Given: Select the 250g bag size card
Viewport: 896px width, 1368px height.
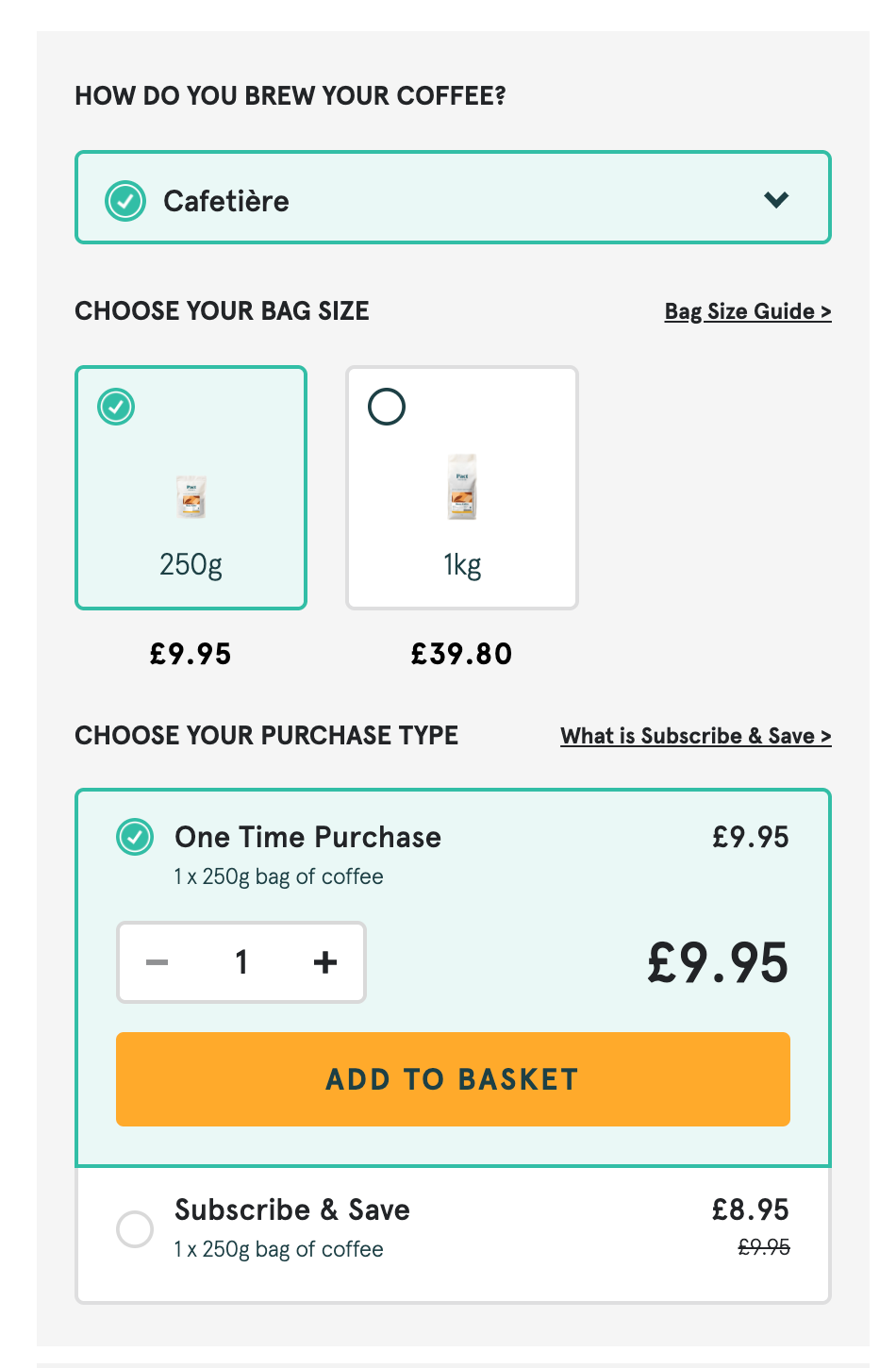Looking at the screenshot, I should point(191,487).
